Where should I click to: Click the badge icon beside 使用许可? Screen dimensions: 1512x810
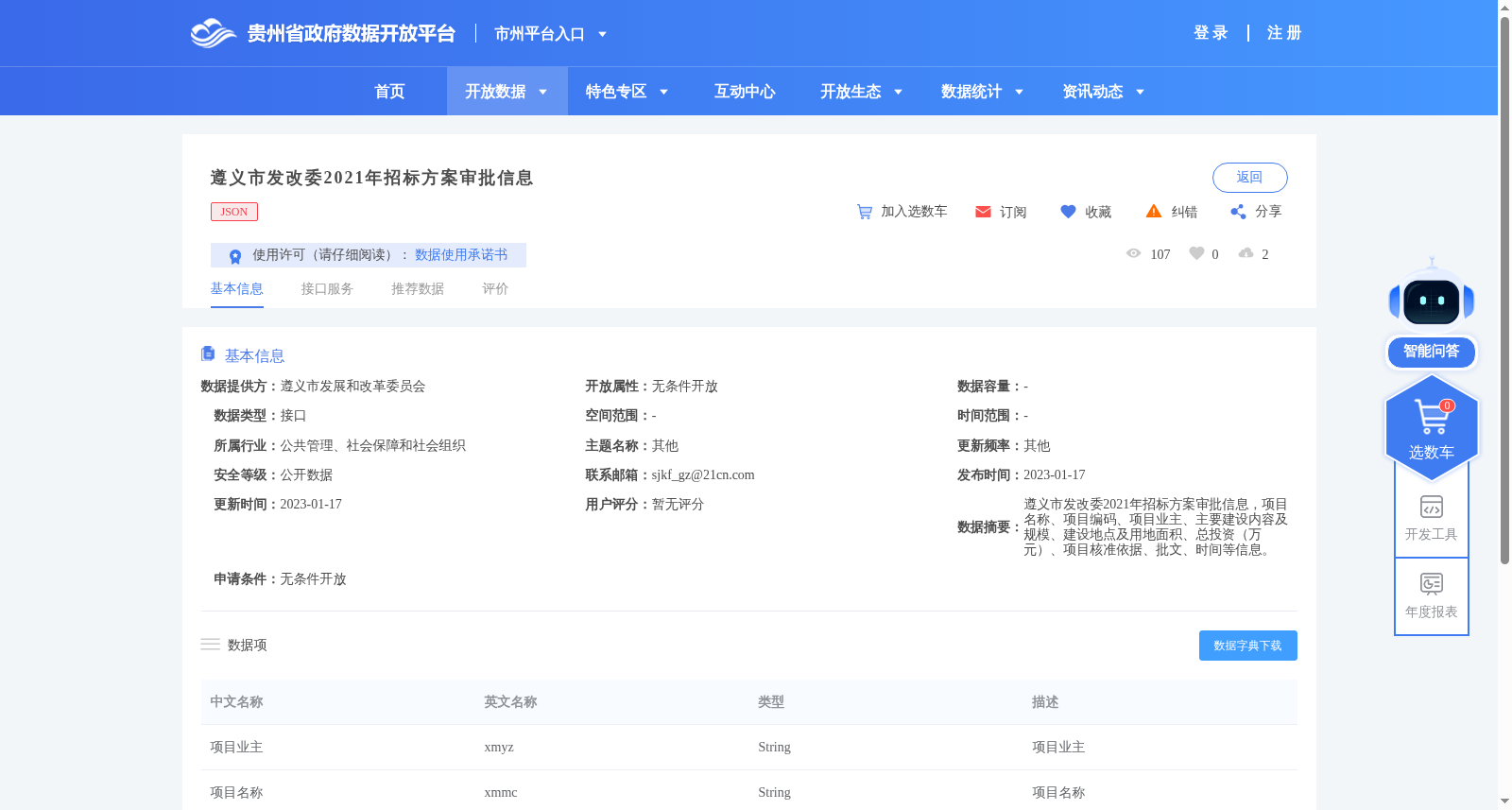tap(235, 255)
